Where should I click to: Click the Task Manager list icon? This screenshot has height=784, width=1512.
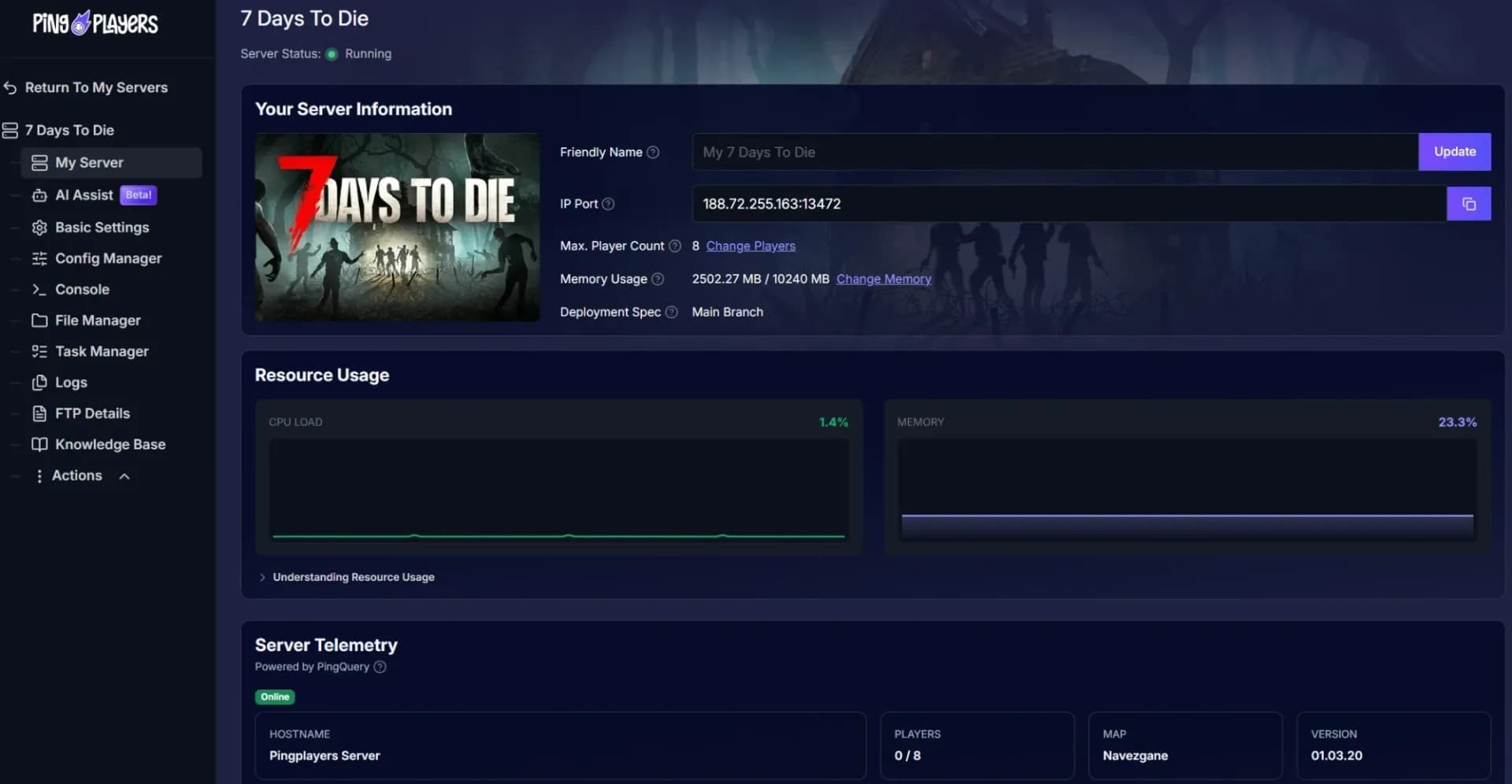pyautogui.click(x=39, y=351)
